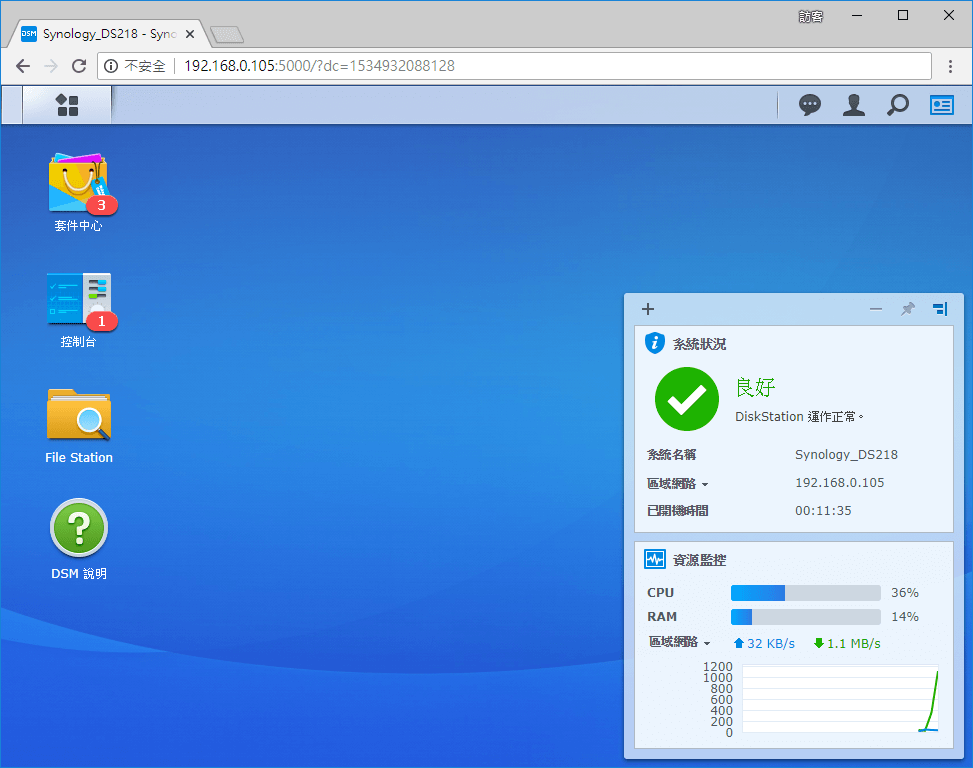Viewport: 973px width, 768px height.
Task: Open the notifications speech bubble icon
Action: 810,105
